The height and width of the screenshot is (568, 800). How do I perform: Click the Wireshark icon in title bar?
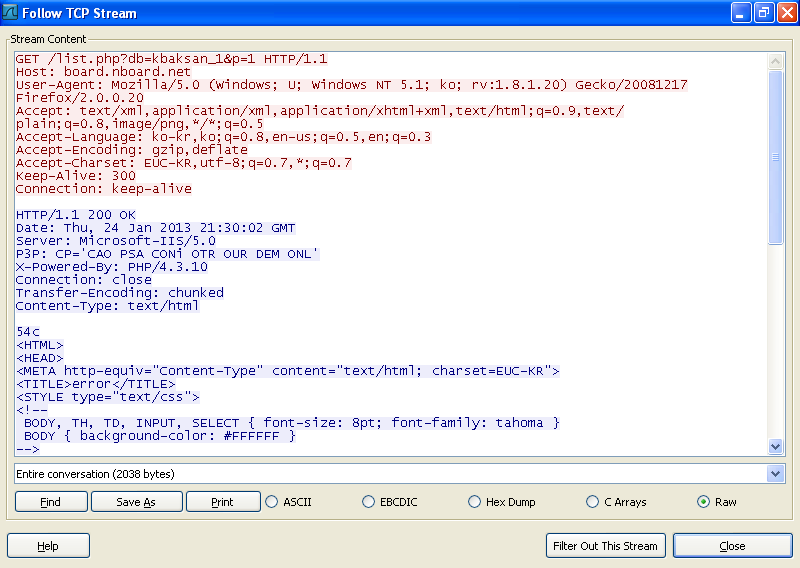[10, 13]
